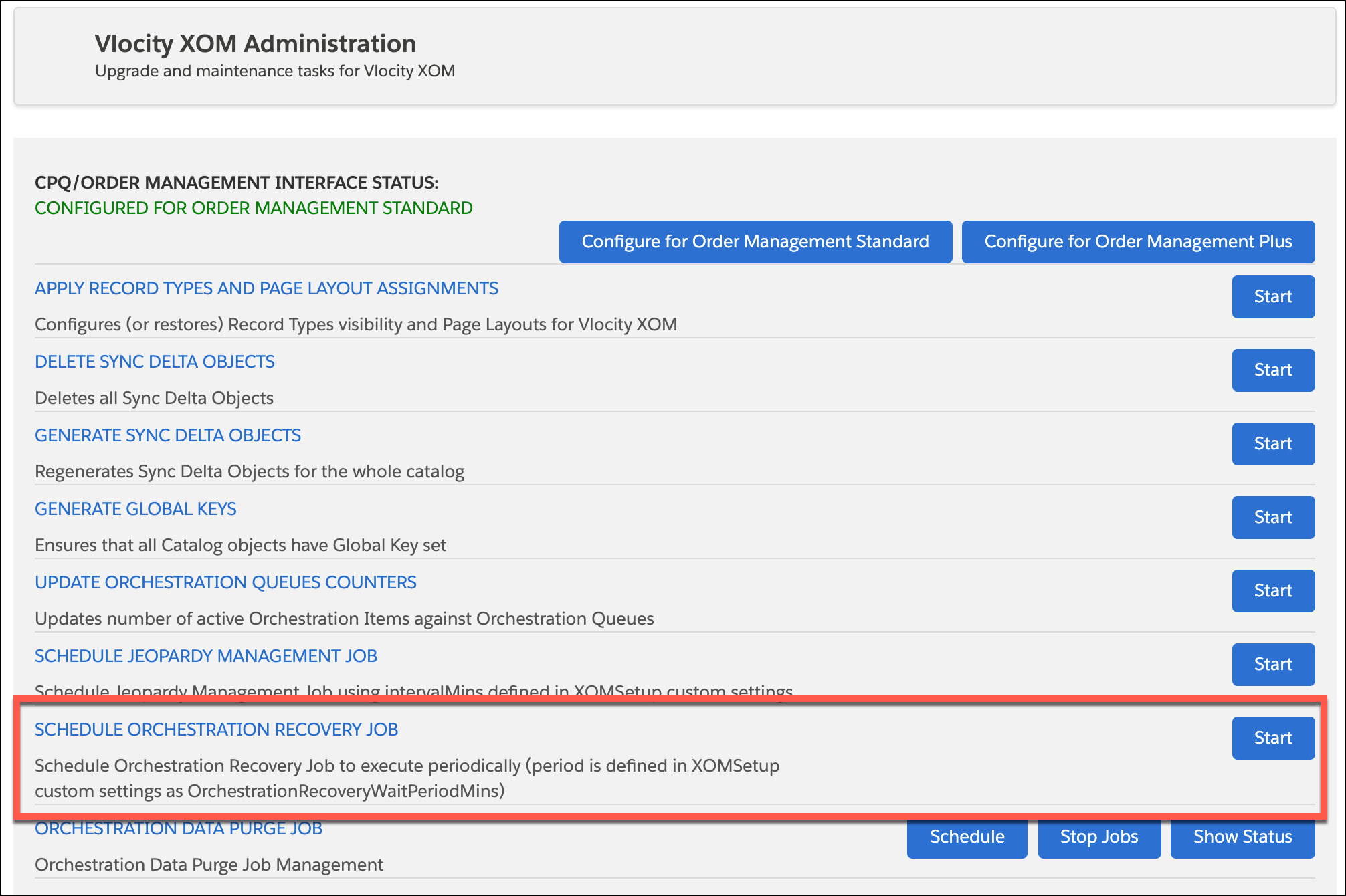Open Schedule Jeopardy Management Job link
Image resolution: width=1346 pixels, height=896 pixels.
[x=206, y=656]
